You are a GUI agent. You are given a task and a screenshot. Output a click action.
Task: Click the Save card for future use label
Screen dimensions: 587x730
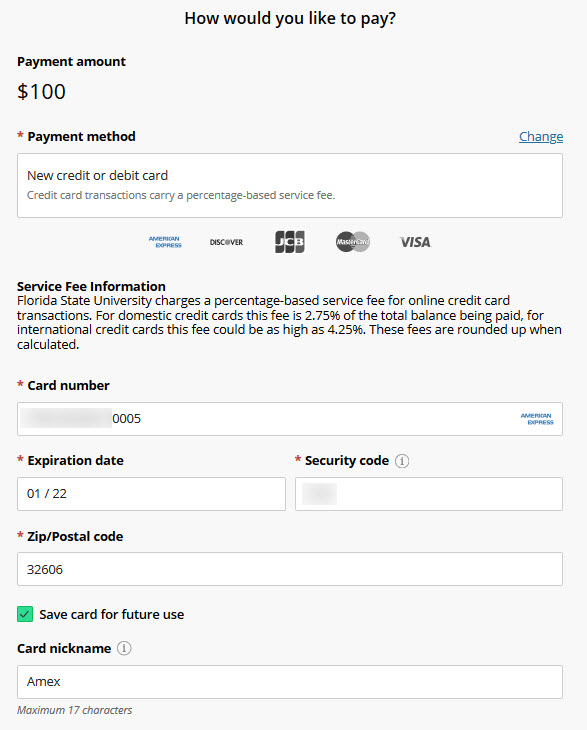(x=112, y=615)
